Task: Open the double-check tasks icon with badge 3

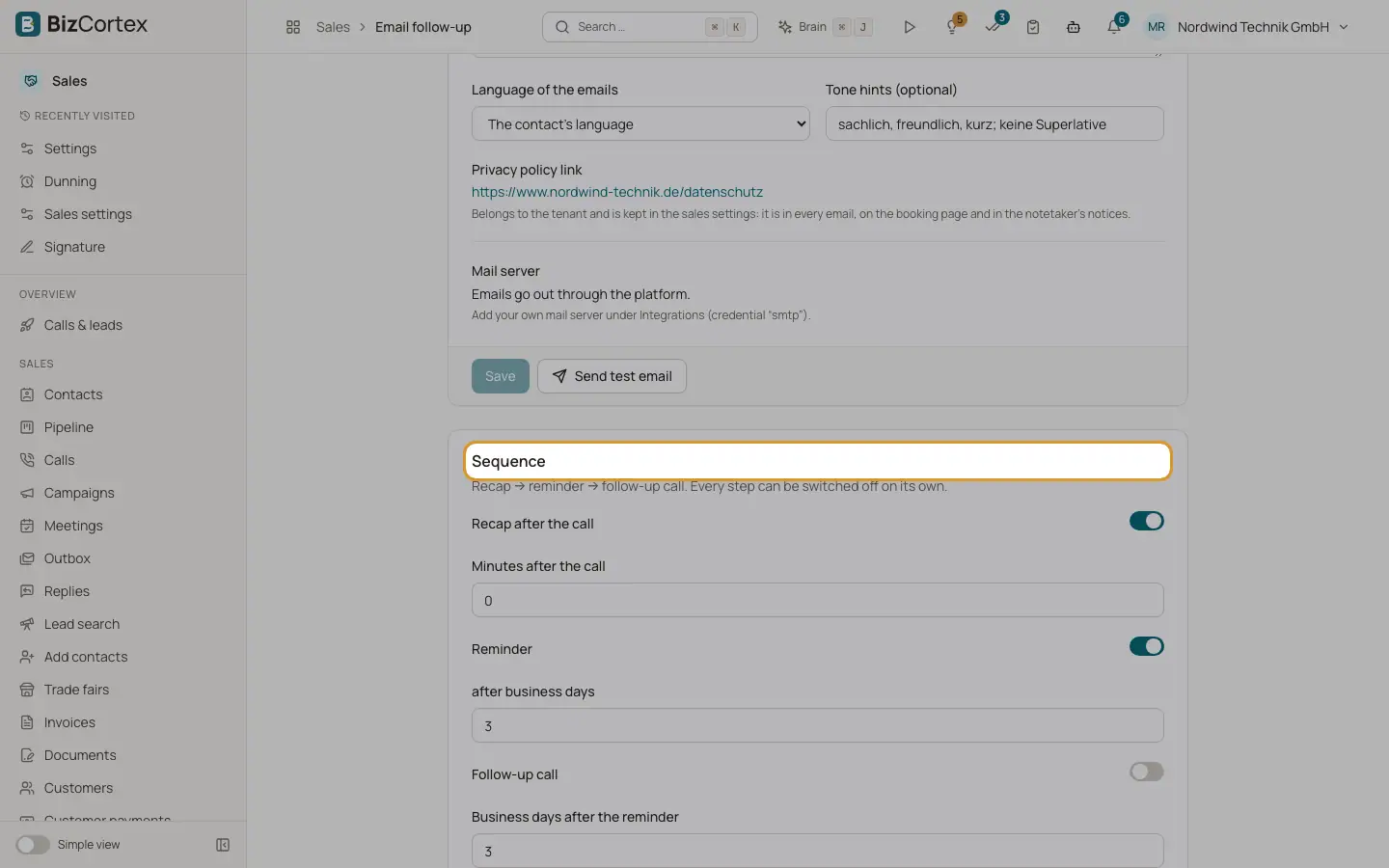Action: click(994, 26)
